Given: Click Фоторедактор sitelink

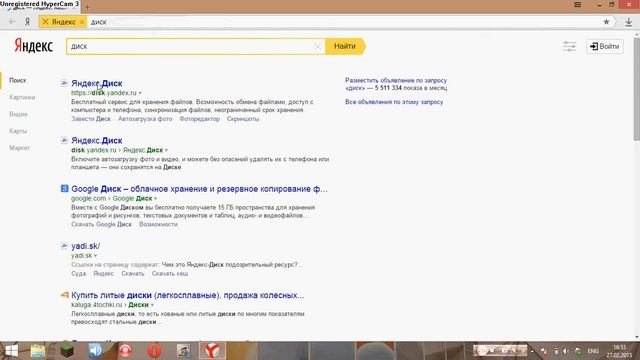Looking at the screenshot, I should pos(200,119).
